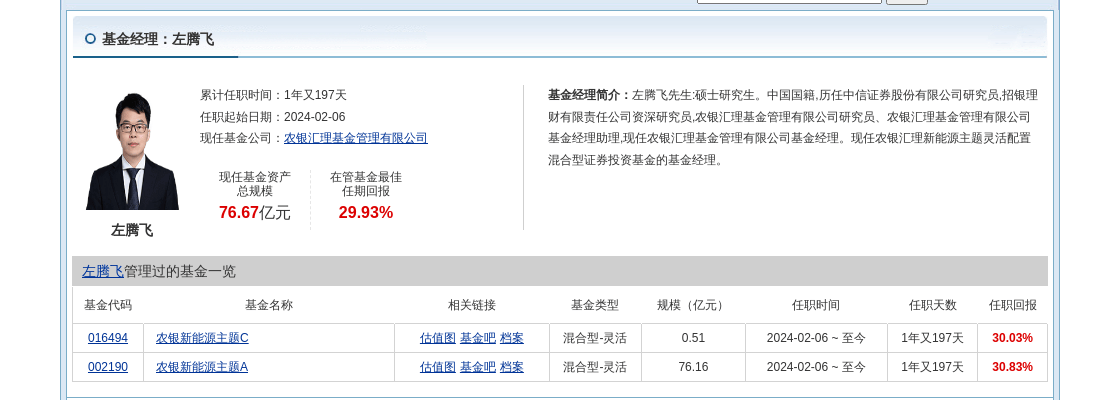Click tenure period cell in 002190 row
Viewport: 1120px width, 400px height.
(816, 367)
